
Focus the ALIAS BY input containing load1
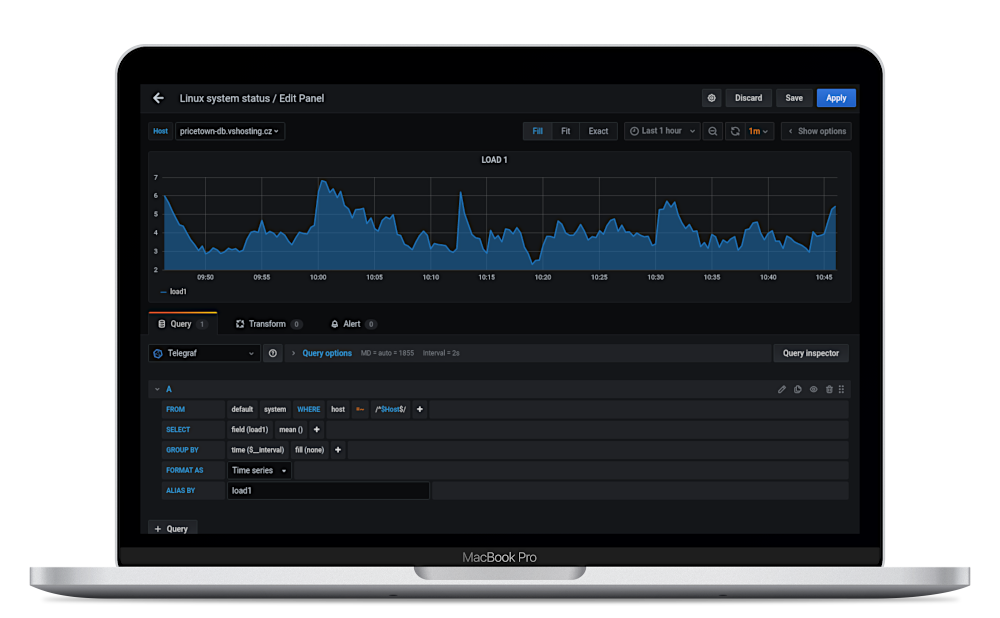pos(328,491)
